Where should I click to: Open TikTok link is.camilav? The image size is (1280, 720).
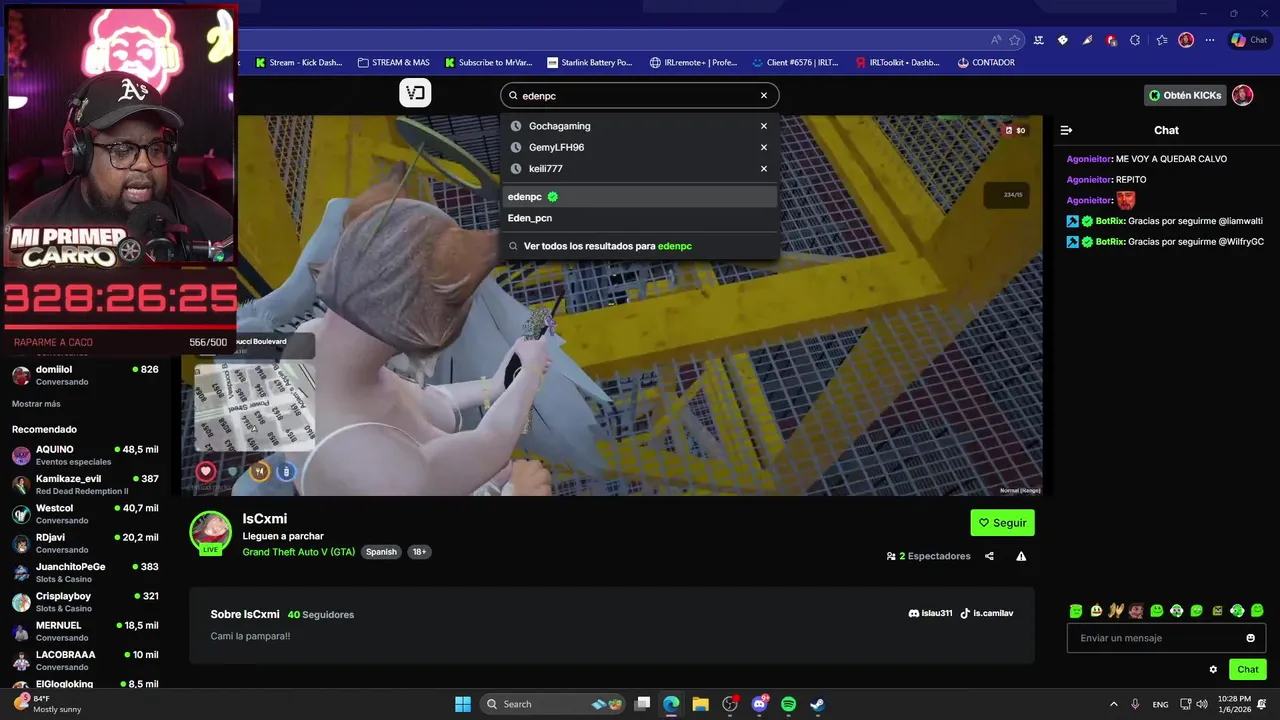coord(986,613)
